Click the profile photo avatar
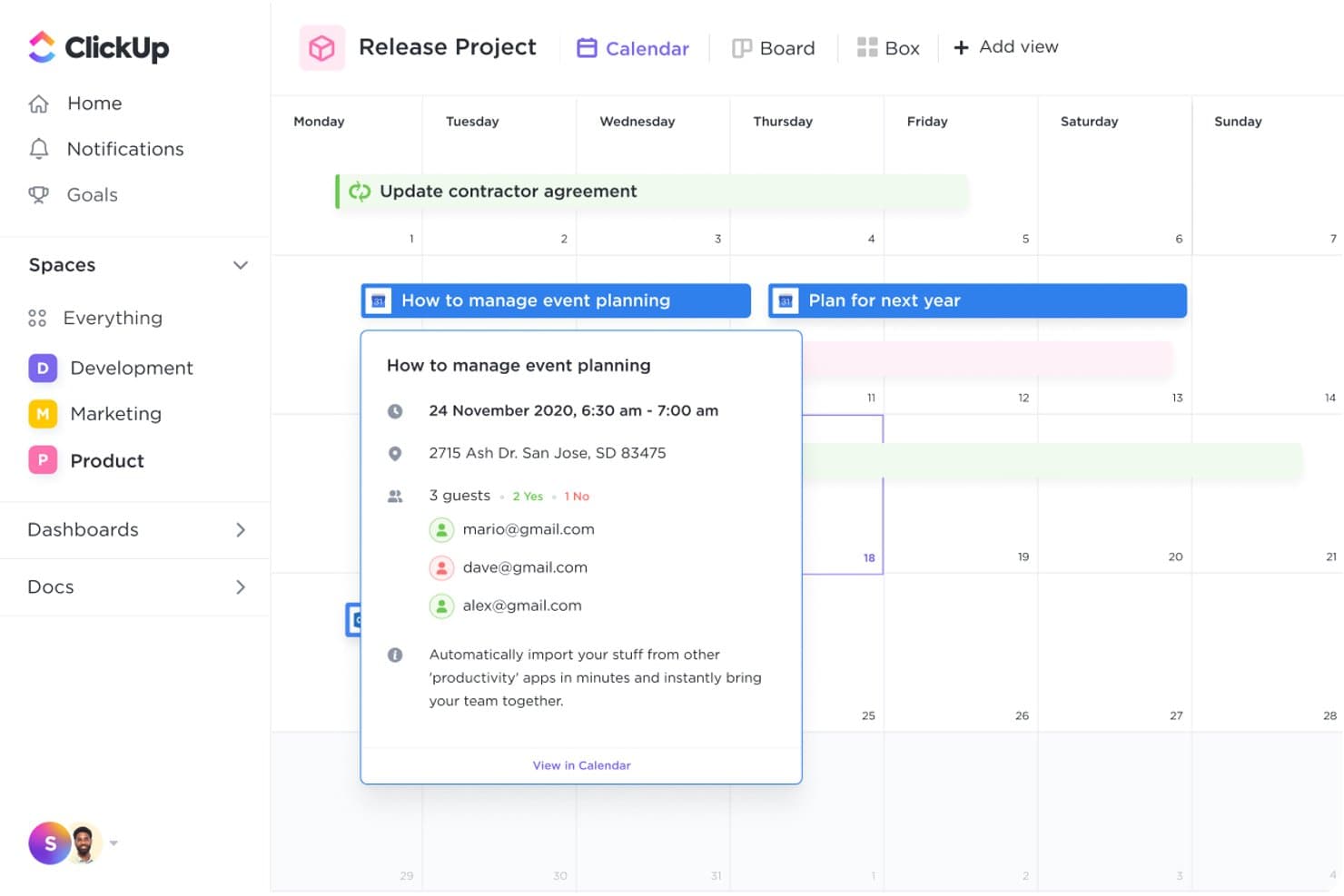Viewport: 1344px width, 896px height. [84, 843]
